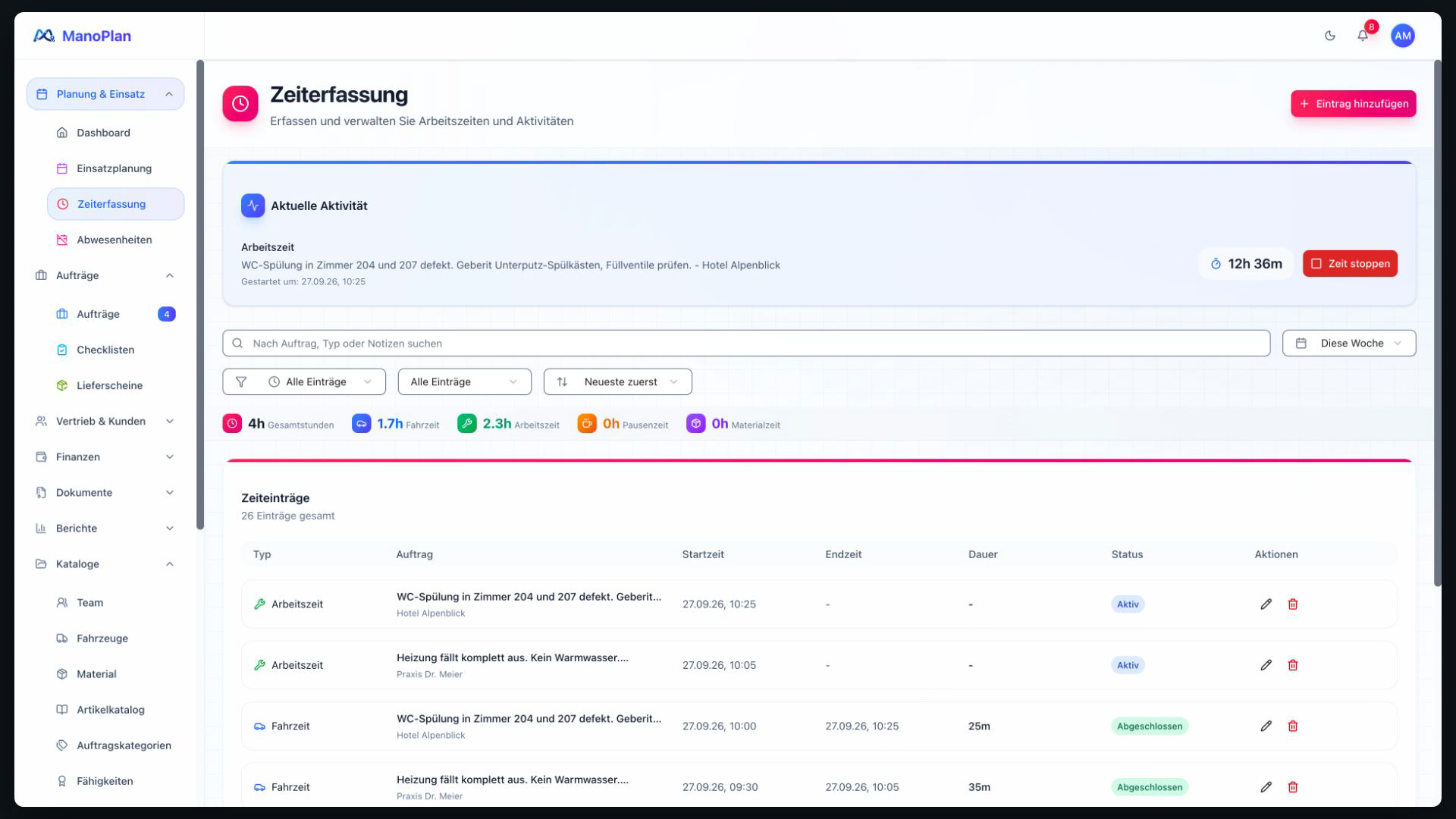
Task: Delete the 09:30 Fahrzeit entry
Action: [1293, 787]
